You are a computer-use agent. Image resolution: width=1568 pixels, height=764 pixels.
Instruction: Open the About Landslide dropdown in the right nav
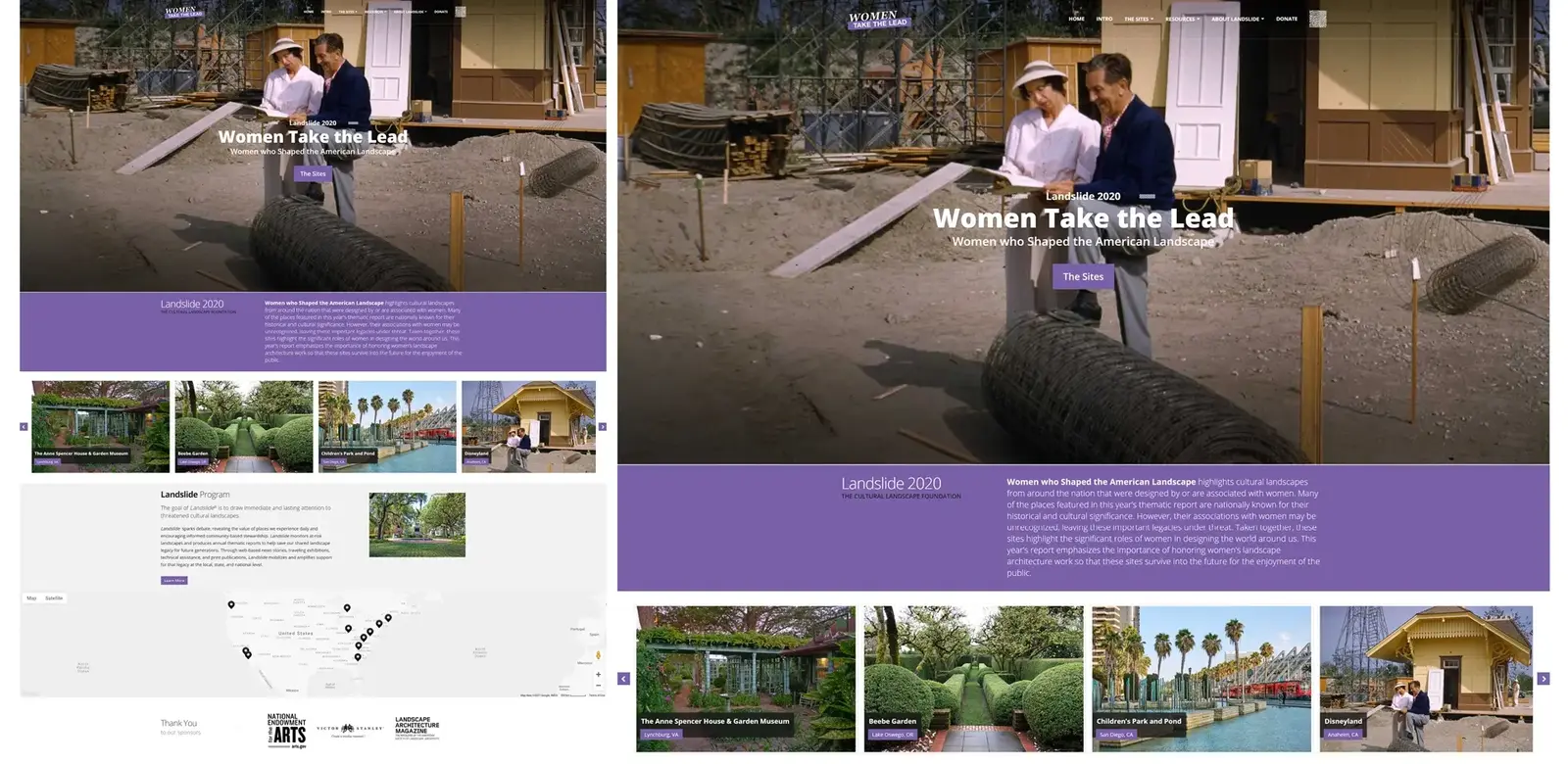coord(1237,19)
